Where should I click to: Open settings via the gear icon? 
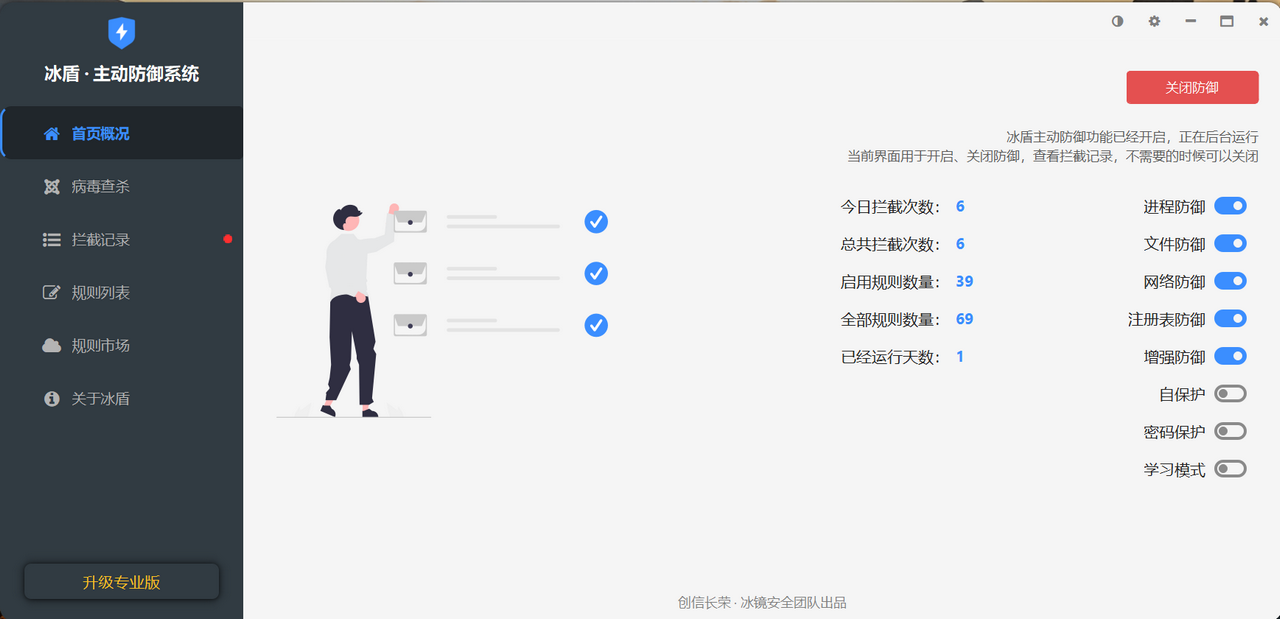pyautogui.click(x=1154, y=21)
